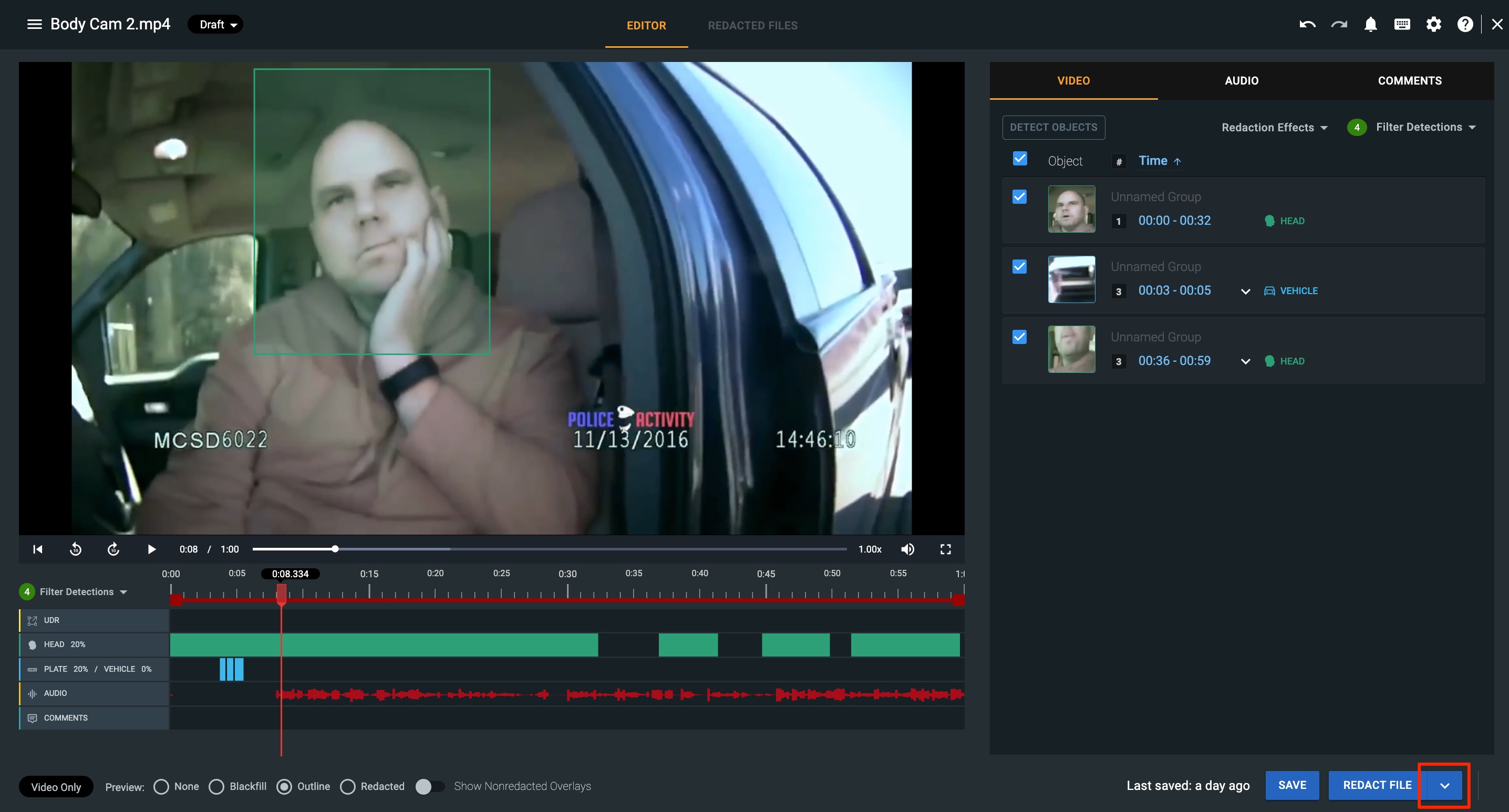
Task: Open the Redacted Files tab
Action: coord(752,25)
